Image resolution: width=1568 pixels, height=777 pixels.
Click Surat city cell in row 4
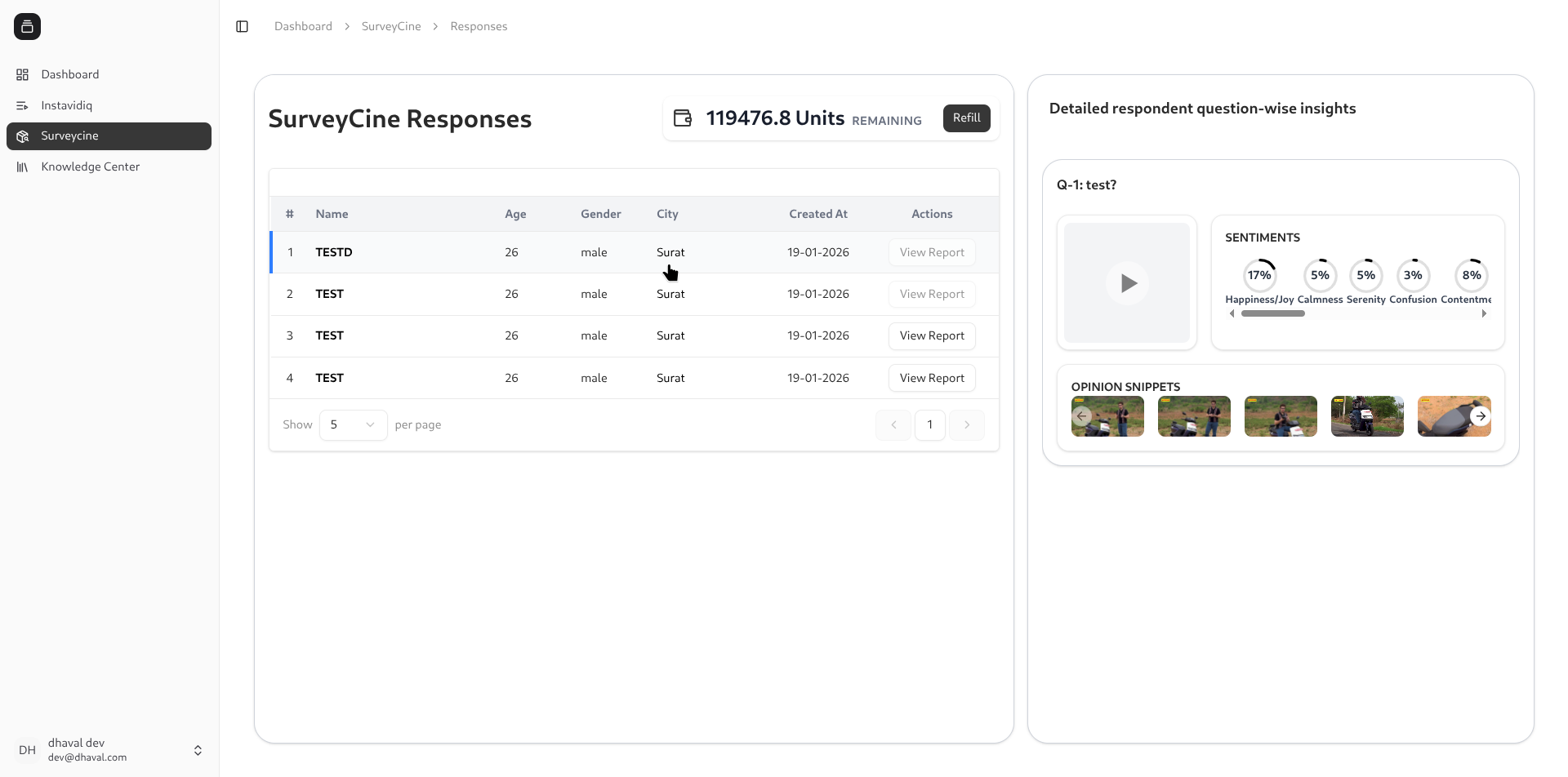pyautogui.click(x=670, y=378)
